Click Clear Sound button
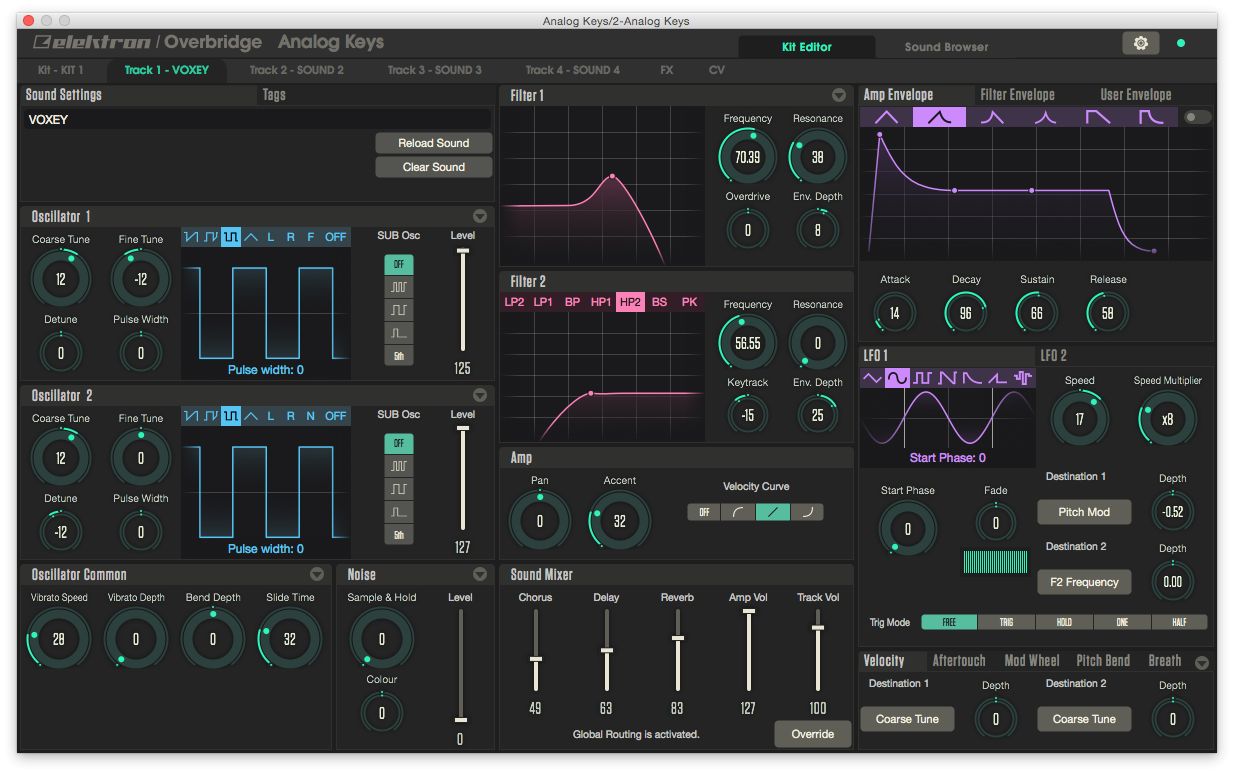The height and width of the screenshot is (774, 1234). coord(434,167)
